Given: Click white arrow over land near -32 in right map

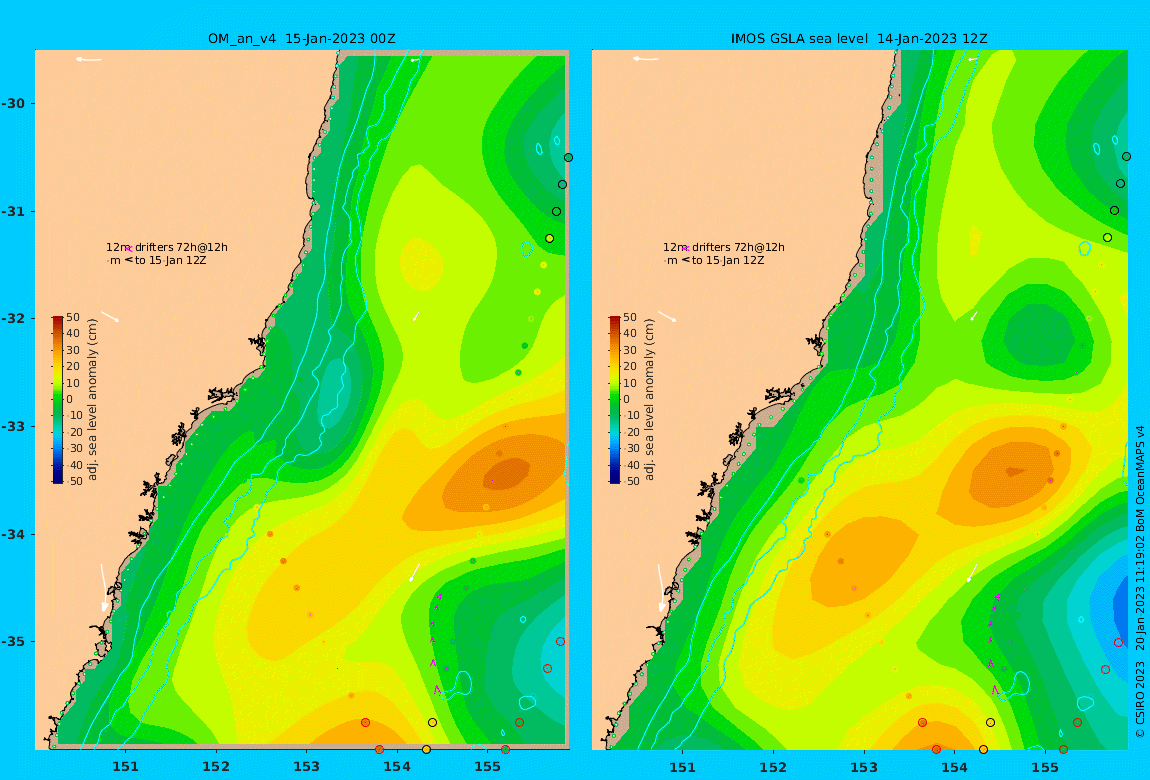Looking at the screenshot, I should click(x=667, y=317).
